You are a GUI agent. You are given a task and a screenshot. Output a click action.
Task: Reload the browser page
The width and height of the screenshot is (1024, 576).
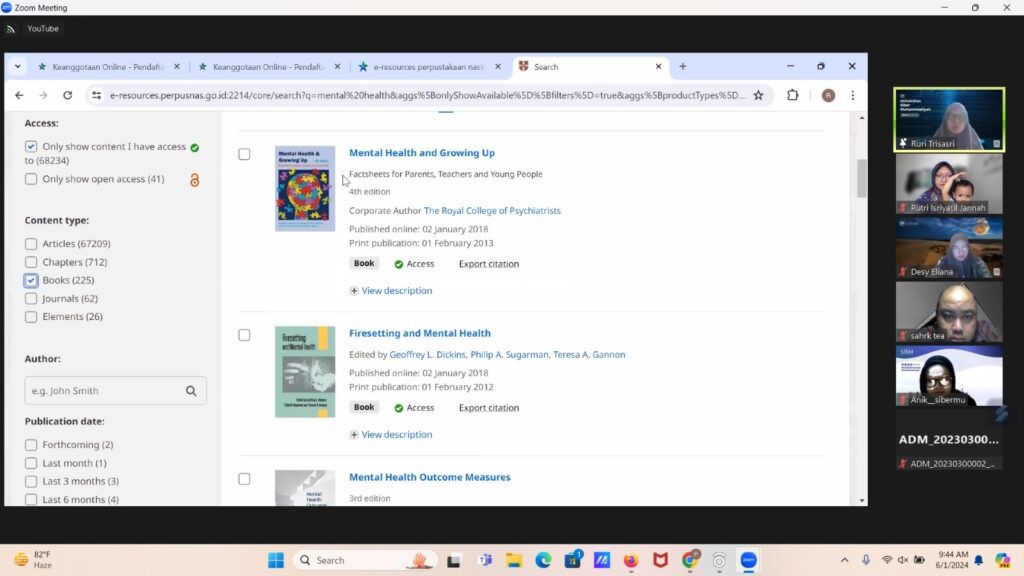coord(67,95)
